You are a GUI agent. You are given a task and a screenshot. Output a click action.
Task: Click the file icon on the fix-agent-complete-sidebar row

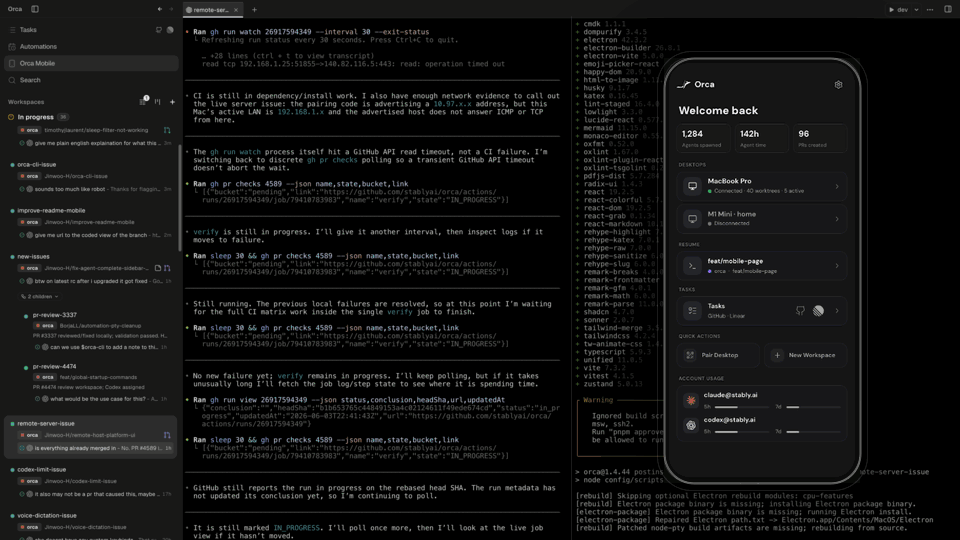[158, 268]
